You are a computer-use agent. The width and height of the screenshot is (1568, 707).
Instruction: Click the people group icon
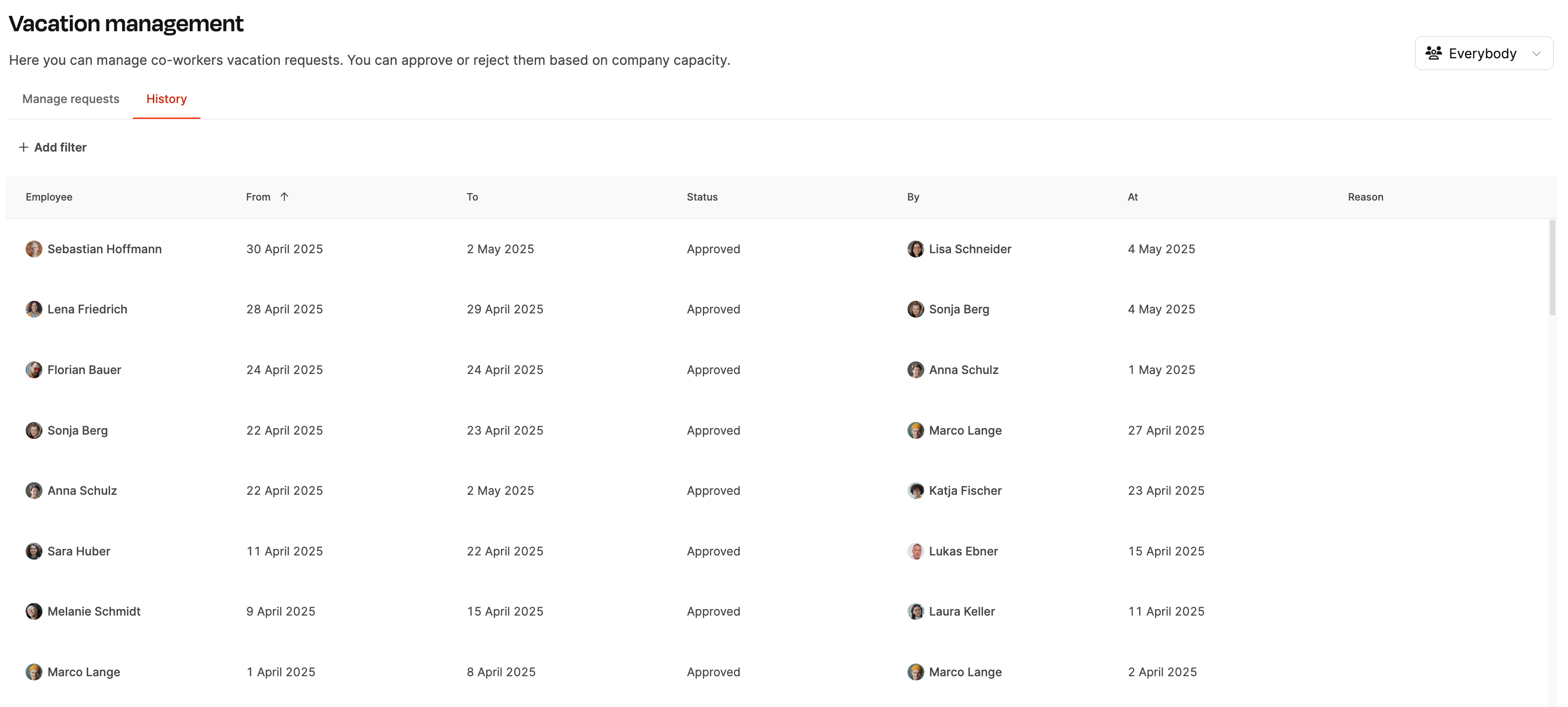(x=1433, y=53)
